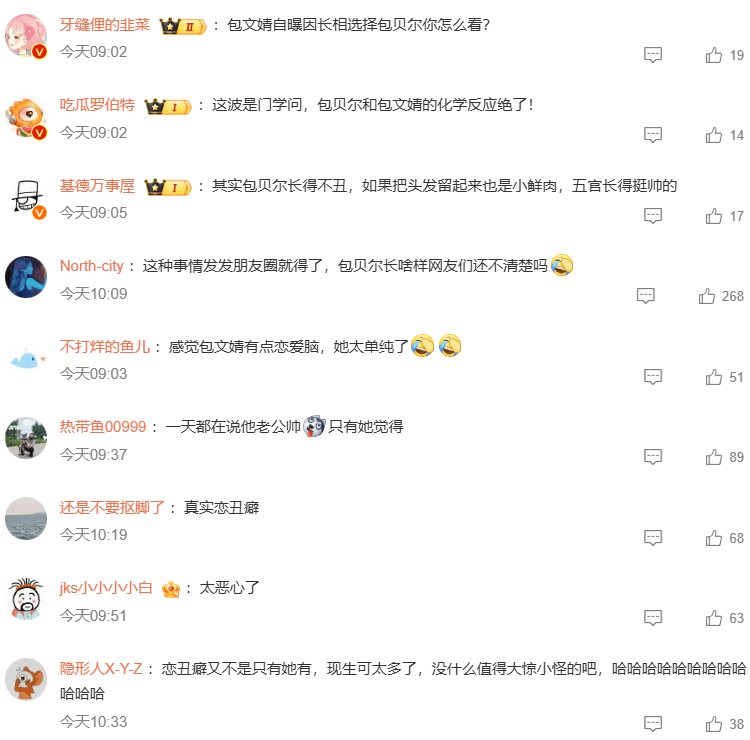Reply to 热带鱼00999's comment
This screenshot has width=750, height=740.
point(652,457)
